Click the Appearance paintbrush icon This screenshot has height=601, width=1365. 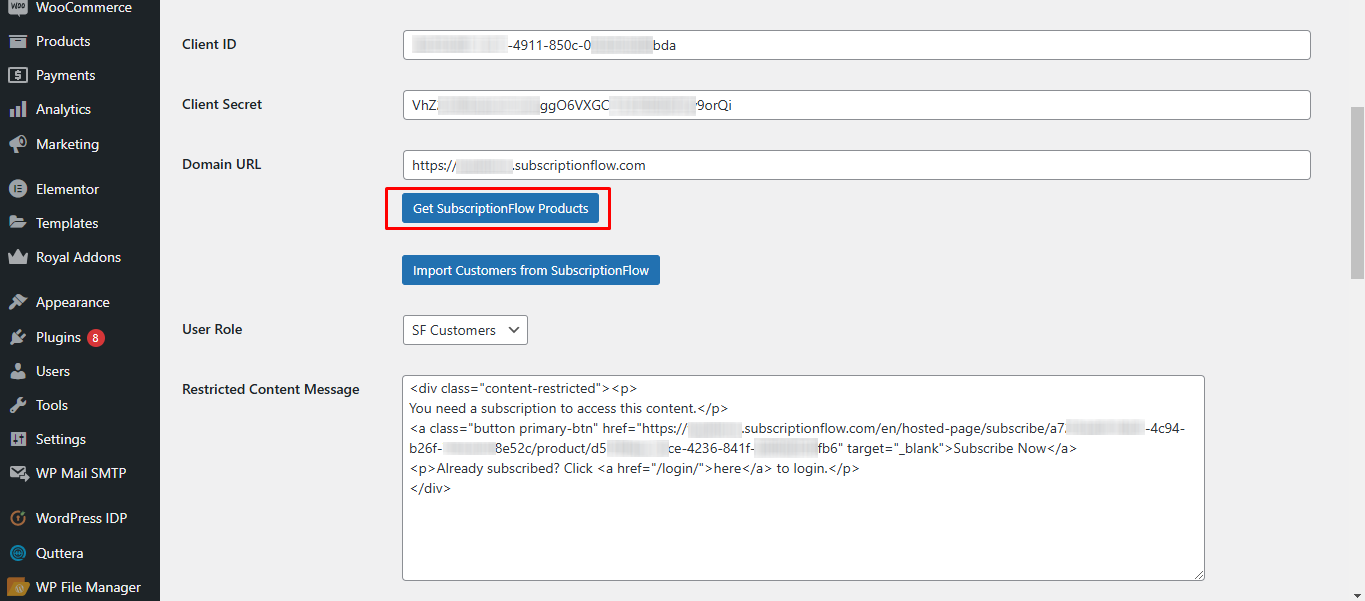click(17, 302)
